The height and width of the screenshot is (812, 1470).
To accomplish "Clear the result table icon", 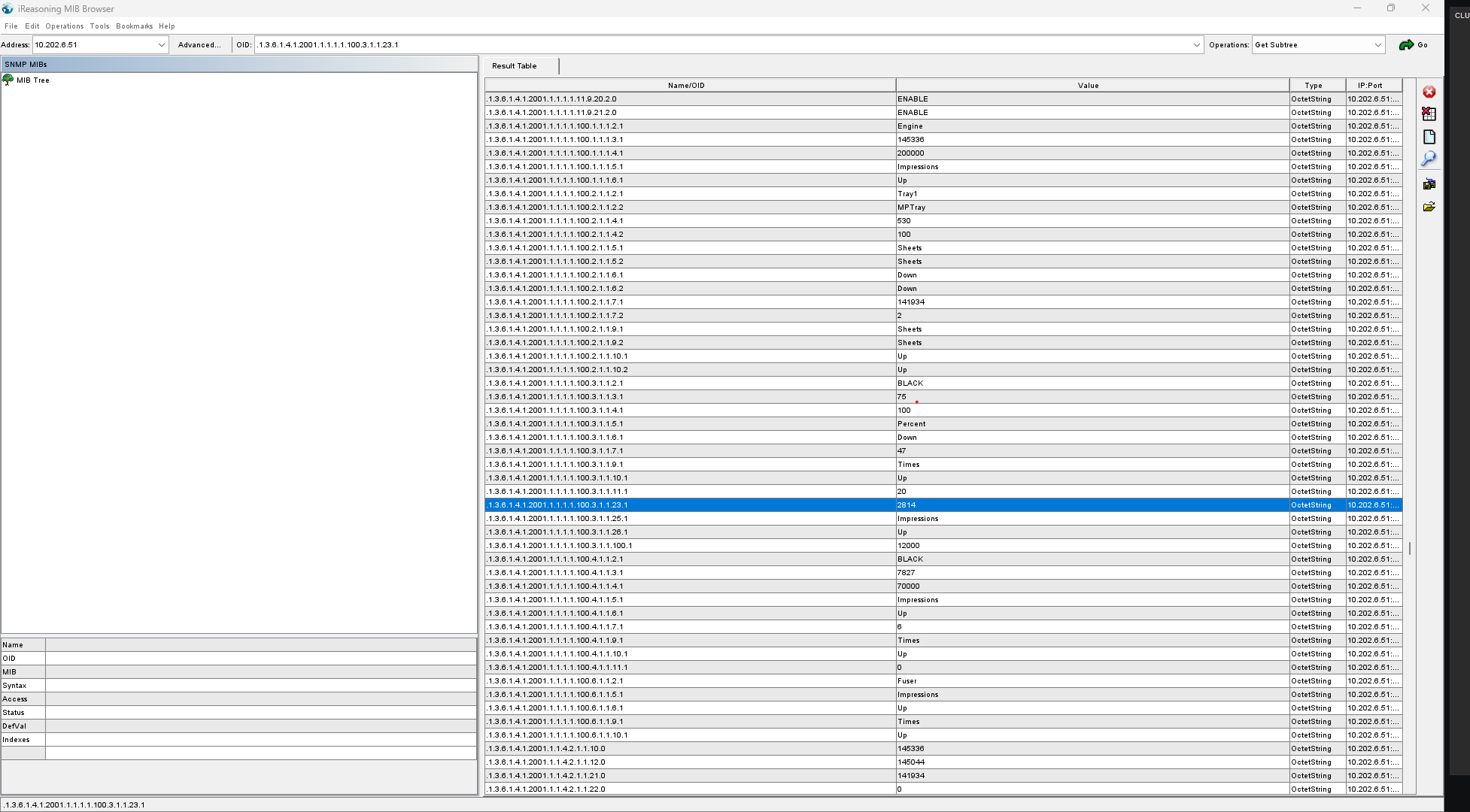I will coord(1429,114).
